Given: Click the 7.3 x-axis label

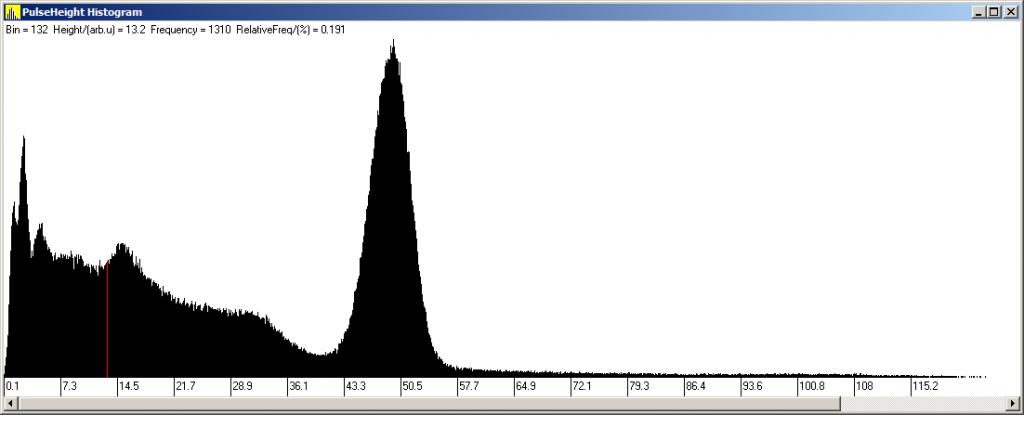Looking at the screenshot, I should coord(70,386).
